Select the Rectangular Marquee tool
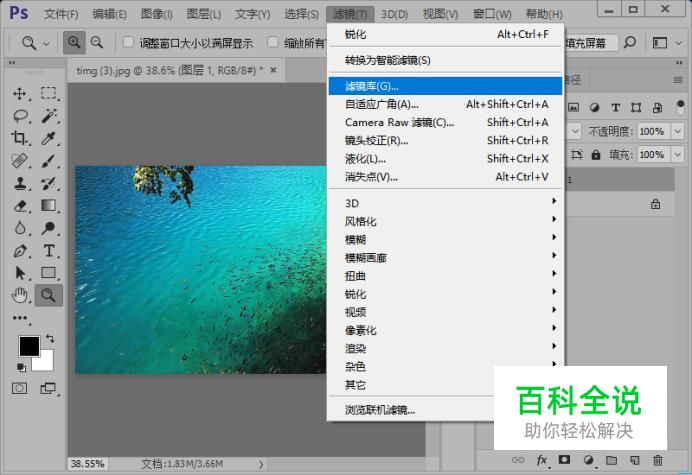The height and width of the screenshot is (475, 692). [49, 94]
